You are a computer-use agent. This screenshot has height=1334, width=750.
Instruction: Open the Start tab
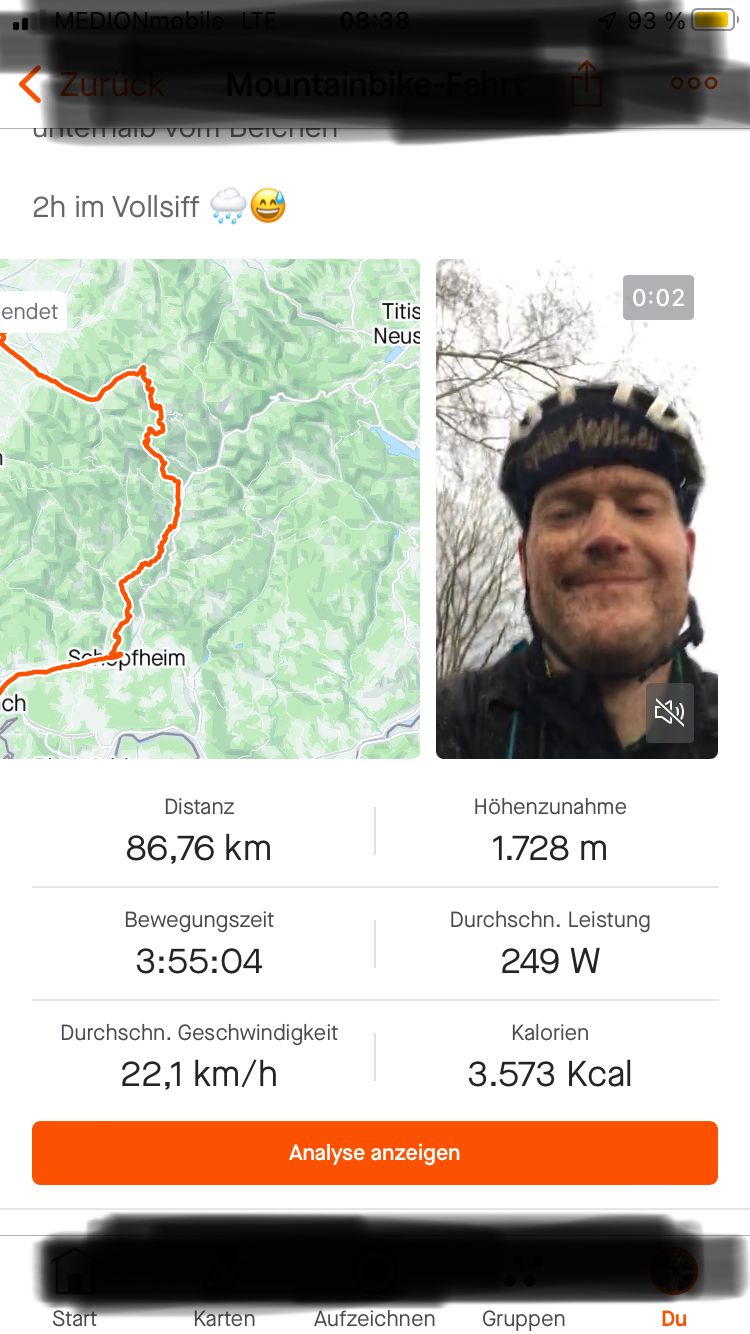[75, 1289]
